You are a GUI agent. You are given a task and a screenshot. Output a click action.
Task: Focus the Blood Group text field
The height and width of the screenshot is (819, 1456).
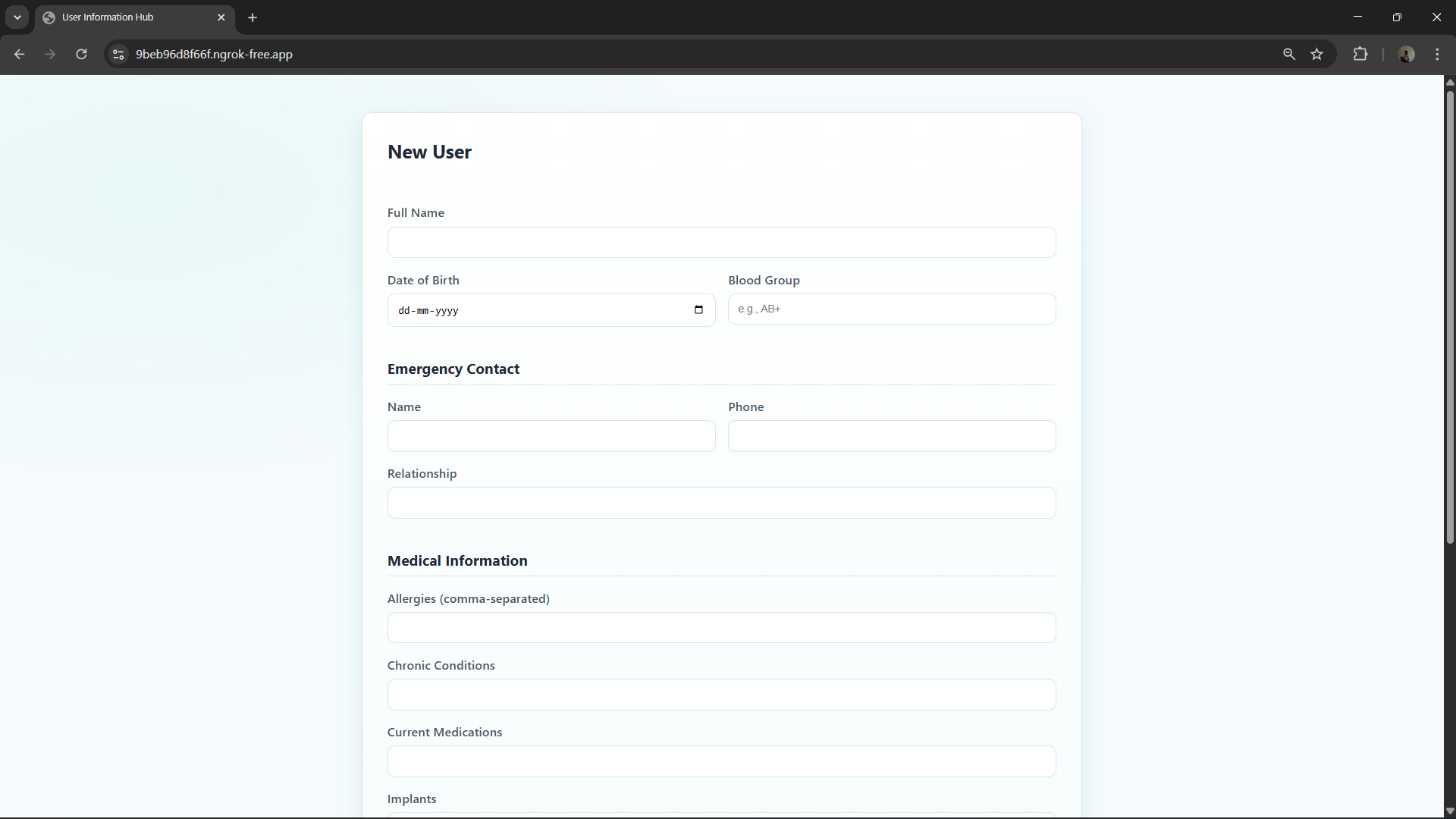click(x=891, y=309)
